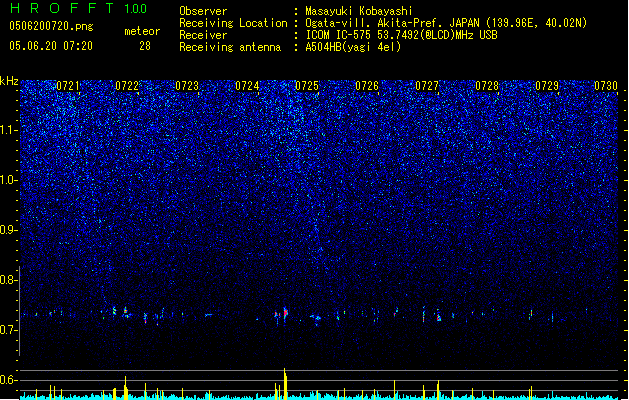Click the 0722 time marker

(x=127, y=86)
